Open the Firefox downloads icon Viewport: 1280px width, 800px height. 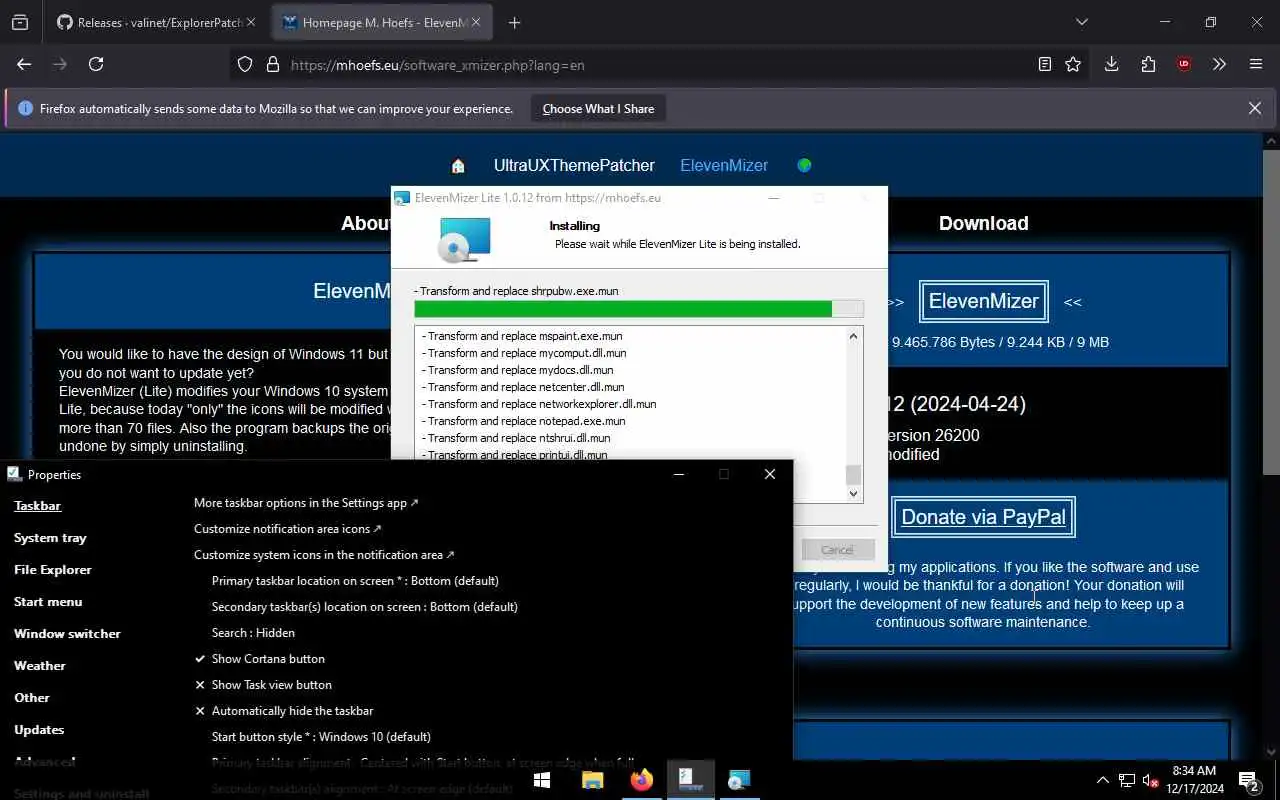[x=1111, y=64]
